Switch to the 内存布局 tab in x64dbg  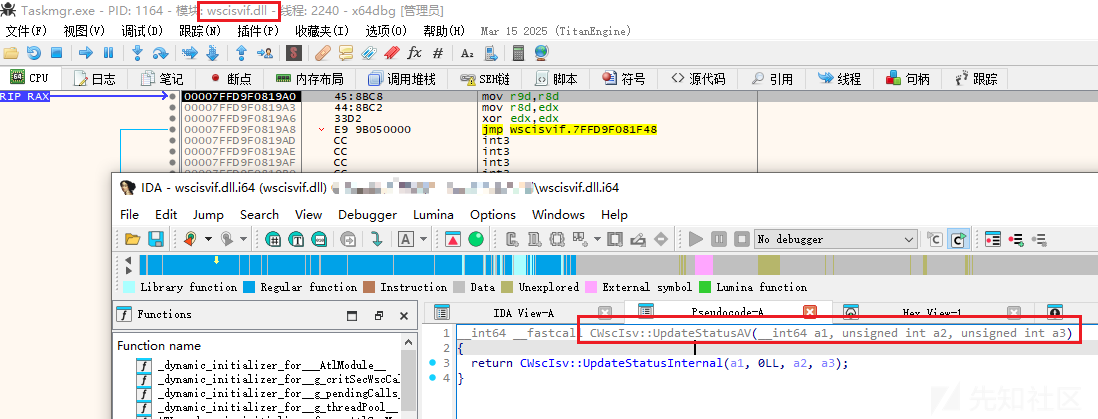309,79
